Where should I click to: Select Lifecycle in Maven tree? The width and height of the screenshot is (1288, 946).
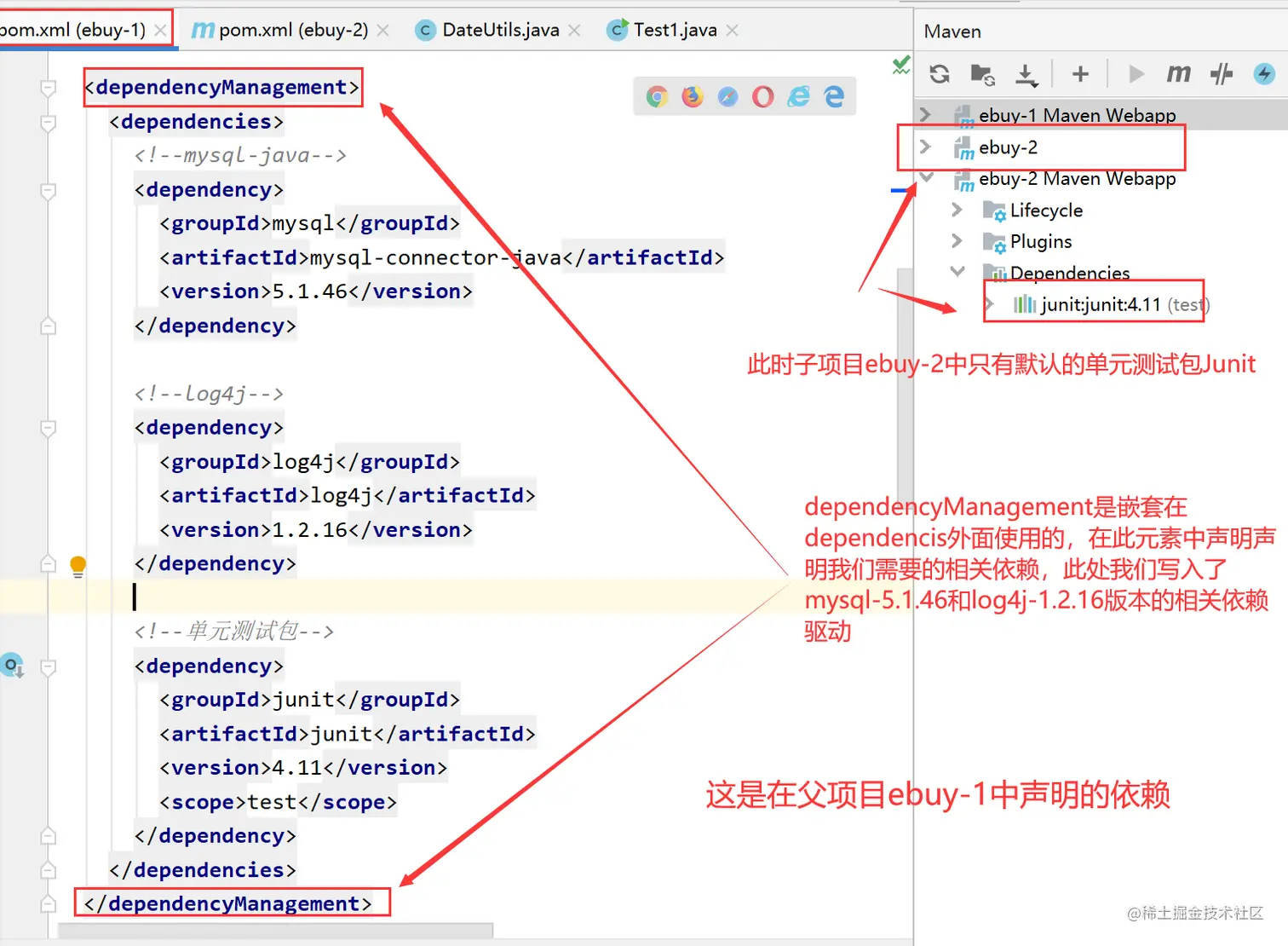coord(1045,210)
